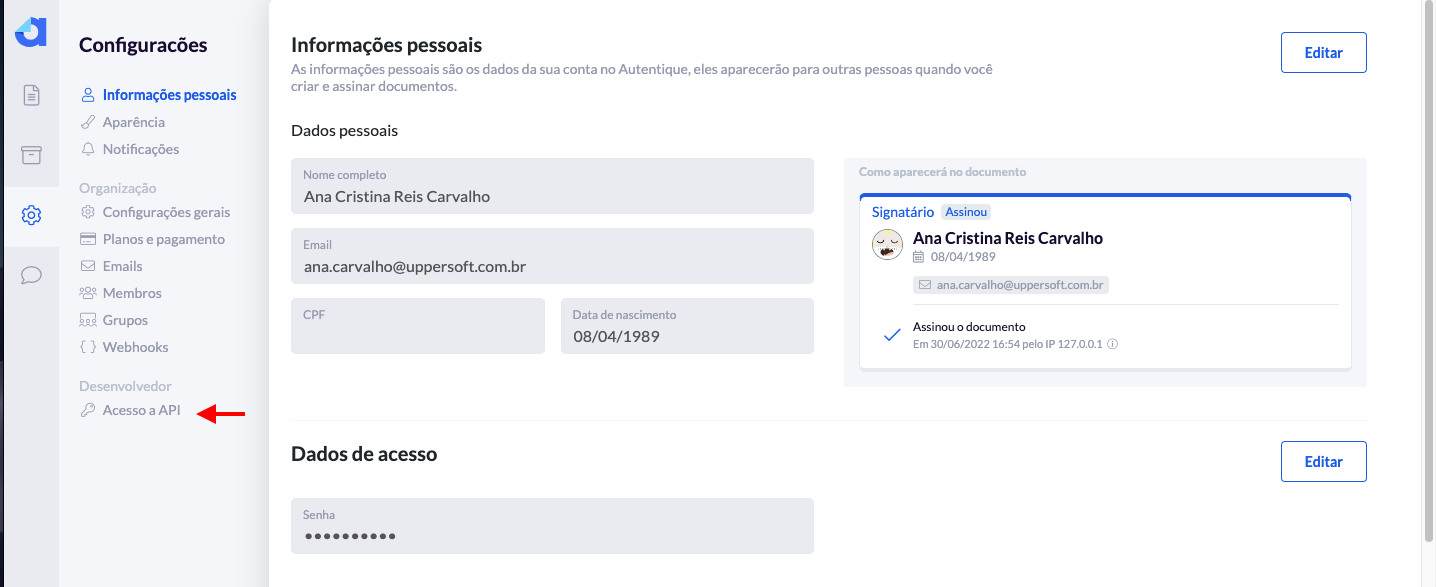Click the Nome completo field
The width and height of the screenshot is (1436, 587).
click(x=552, y=186)
